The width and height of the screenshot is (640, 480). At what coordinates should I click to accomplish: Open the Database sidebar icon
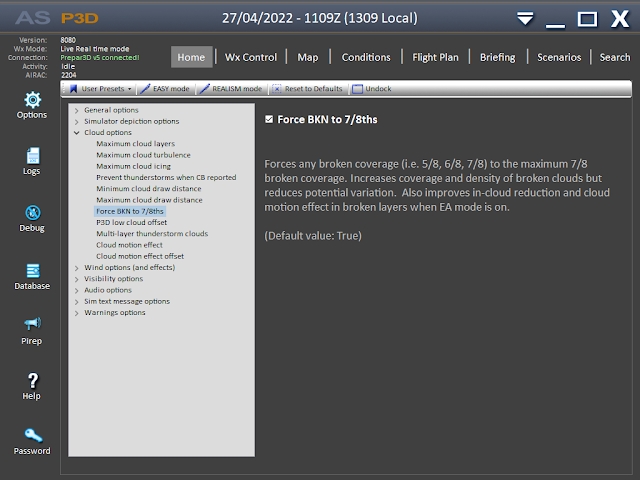point(32,271)
